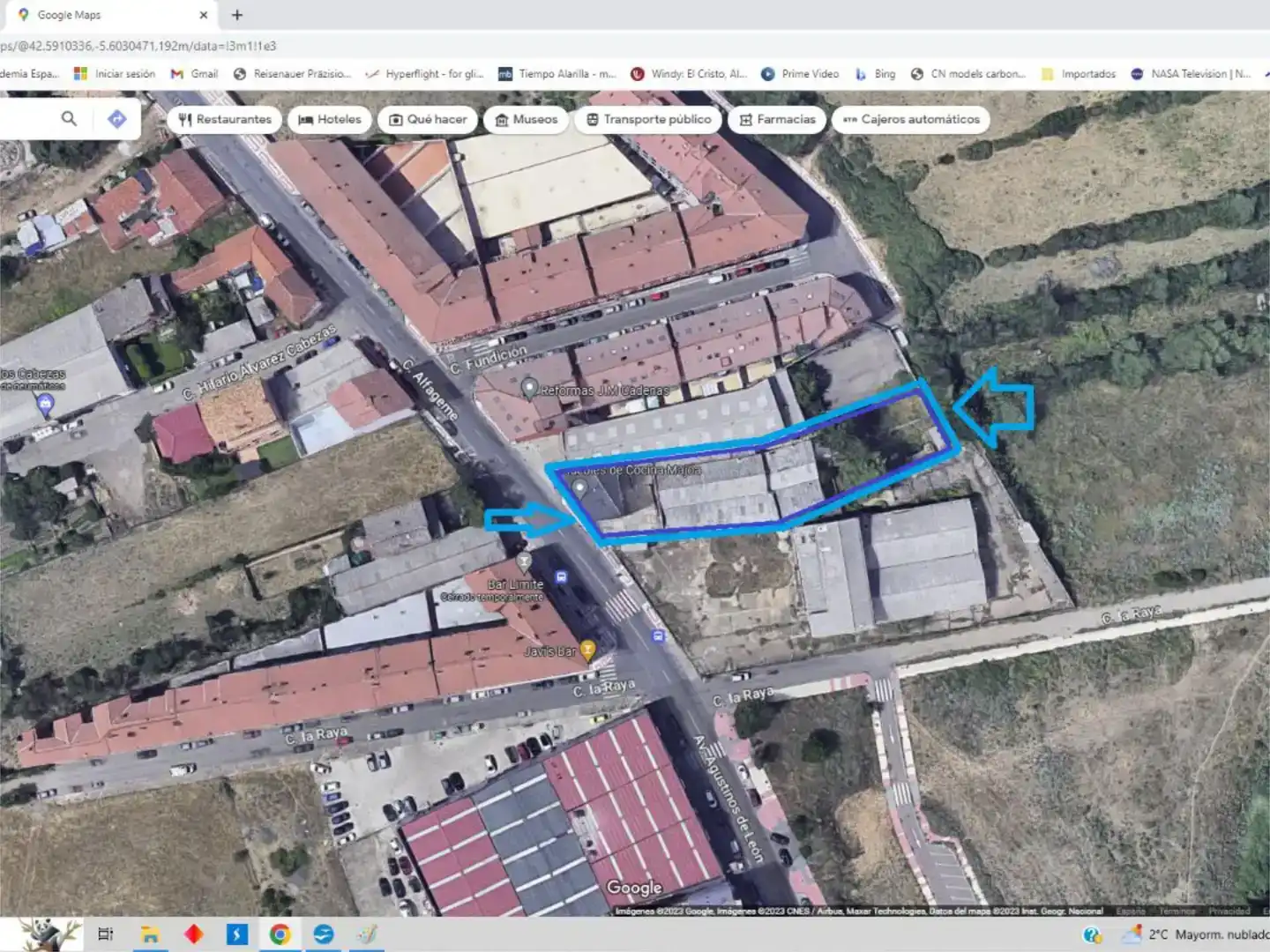Select the Muebles de Cocina Majoa pin
Image resolution: width=1270 pixels, height=952 pixels.
point(579,488)
